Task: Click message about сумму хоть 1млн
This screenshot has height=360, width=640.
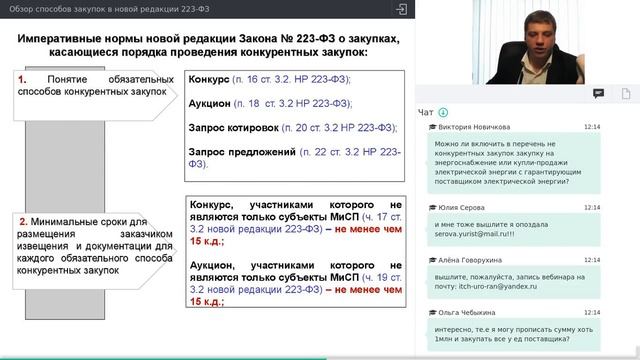Action: (514, 334)
